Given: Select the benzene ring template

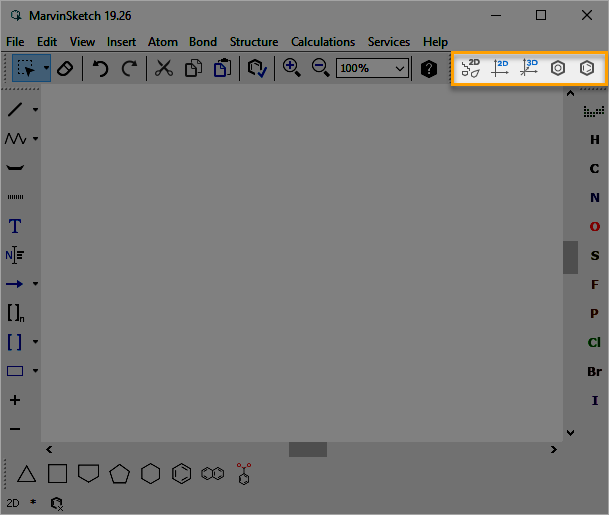Looking at the screenshot, I should (x=181, y=473).
